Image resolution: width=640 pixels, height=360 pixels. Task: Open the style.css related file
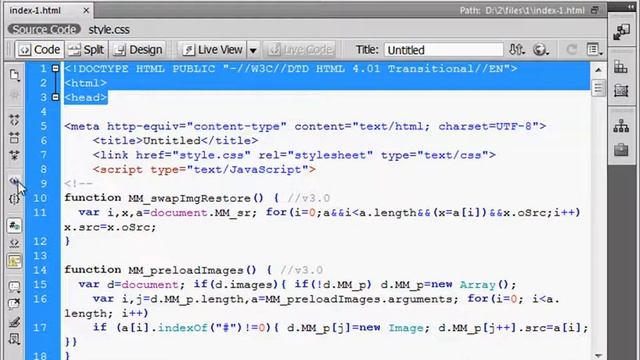tap(109, 29)
